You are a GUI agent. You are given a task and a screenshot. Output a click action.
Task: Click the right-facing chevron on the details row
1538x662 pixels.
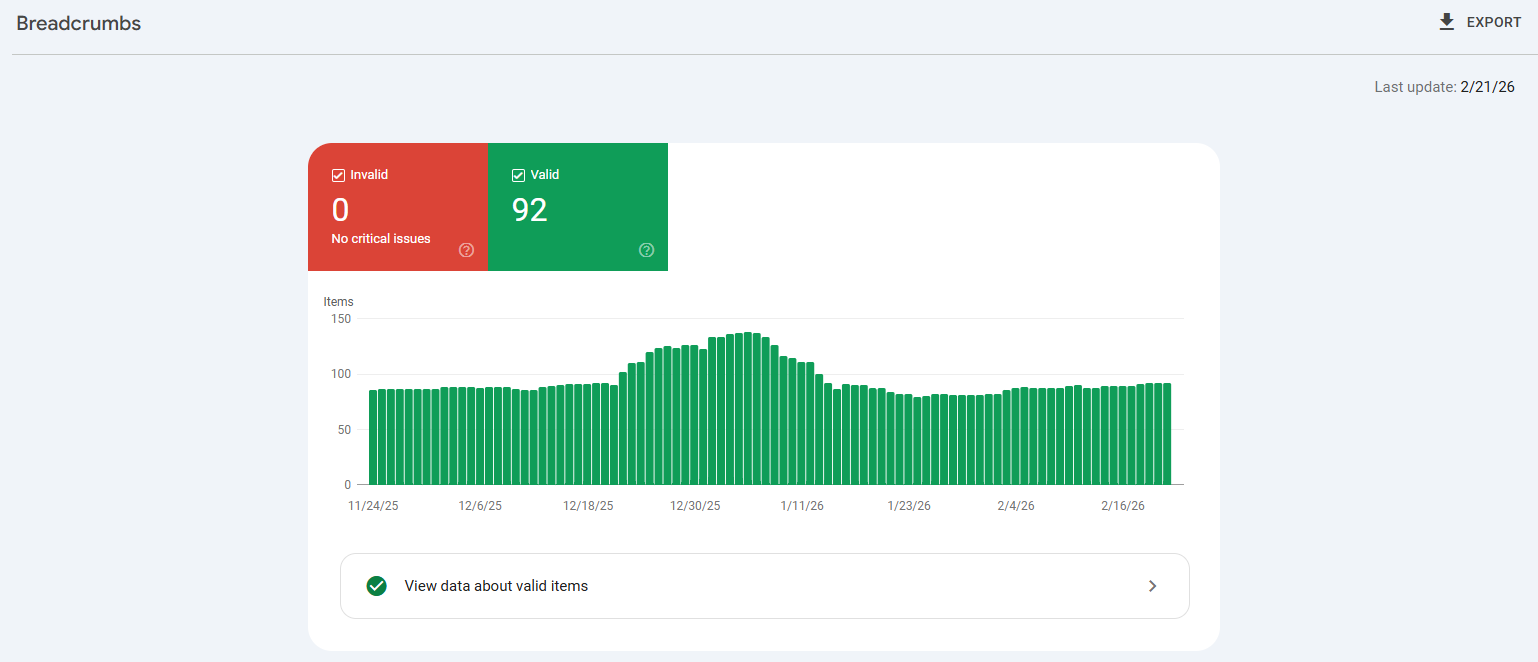1152,586
